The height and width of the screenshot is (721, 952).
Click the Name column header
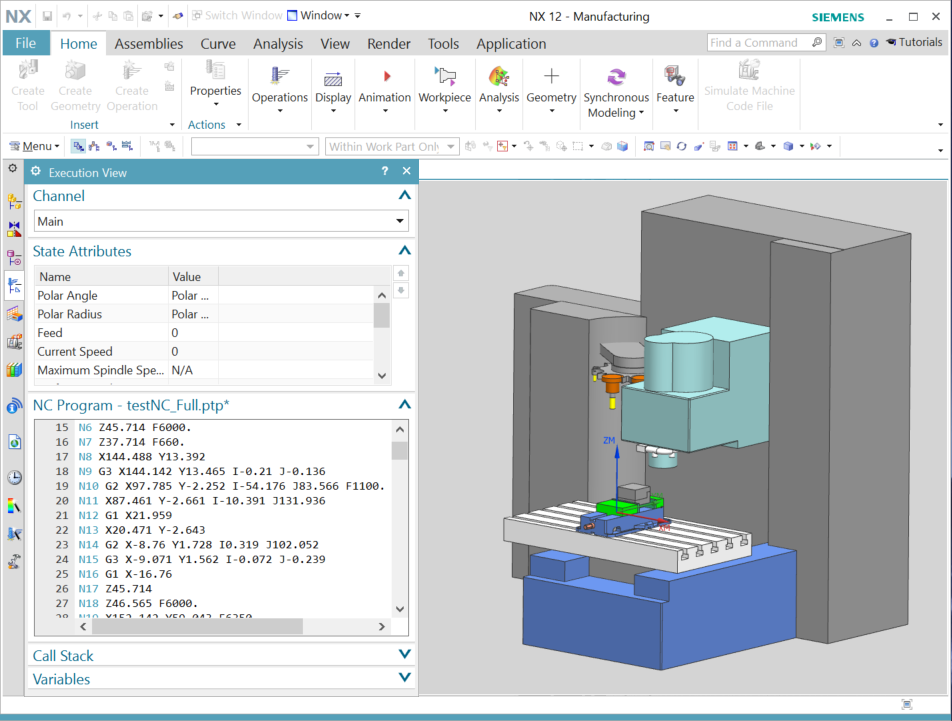(x=101, y=277)
